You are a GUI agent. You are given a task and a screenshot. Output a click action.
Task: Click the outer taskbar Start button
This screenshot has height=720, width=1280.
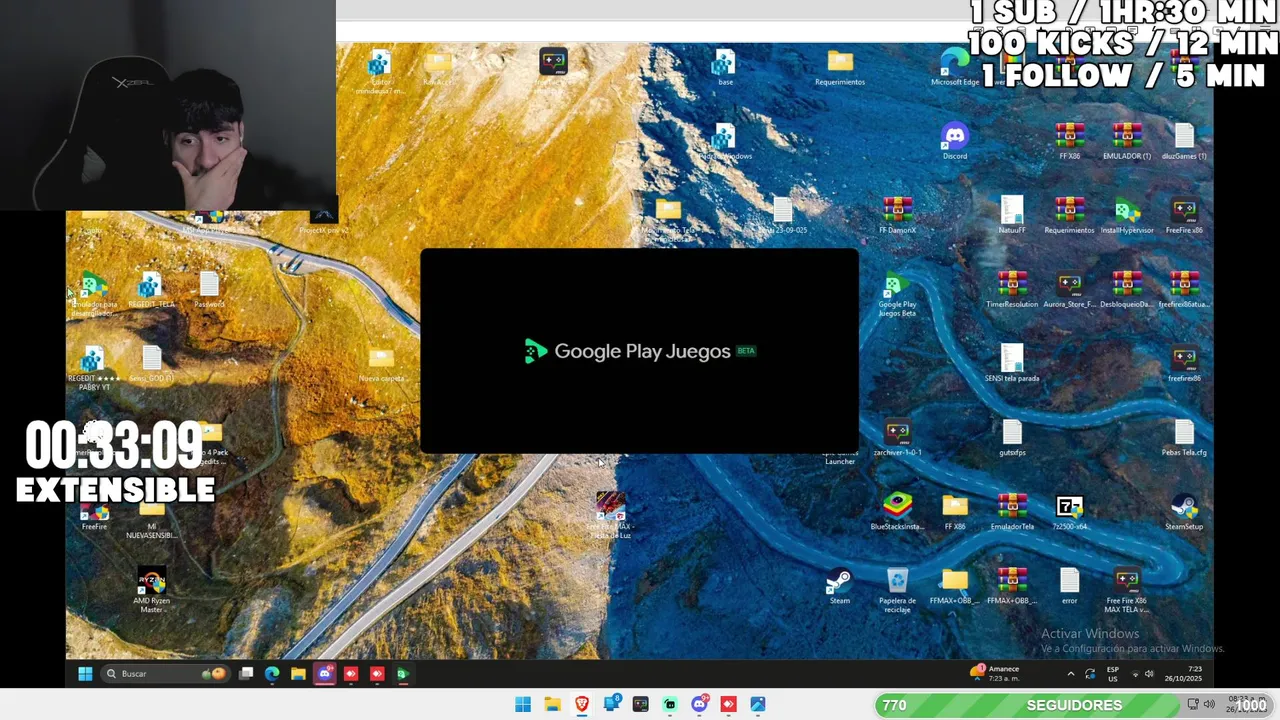523,705
